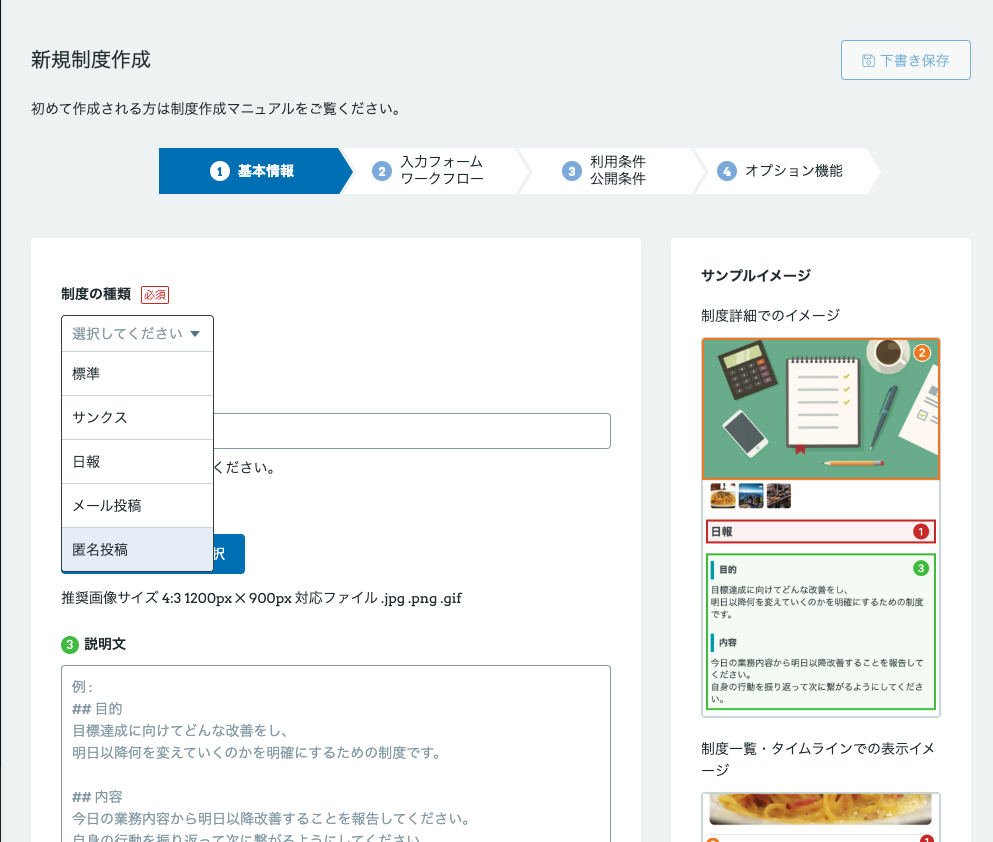
Task: Click the 内容 heading in sample
Action: (728, 643)
